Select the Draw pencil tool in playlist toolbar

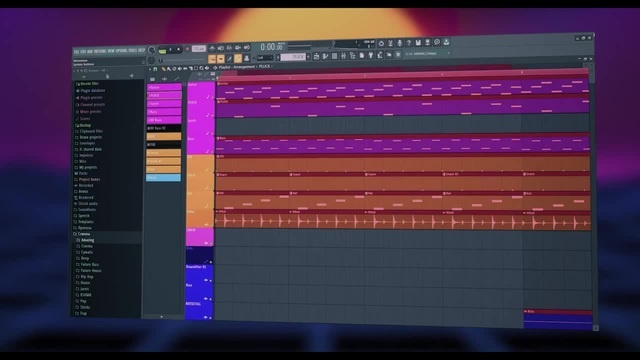point(164,69)
